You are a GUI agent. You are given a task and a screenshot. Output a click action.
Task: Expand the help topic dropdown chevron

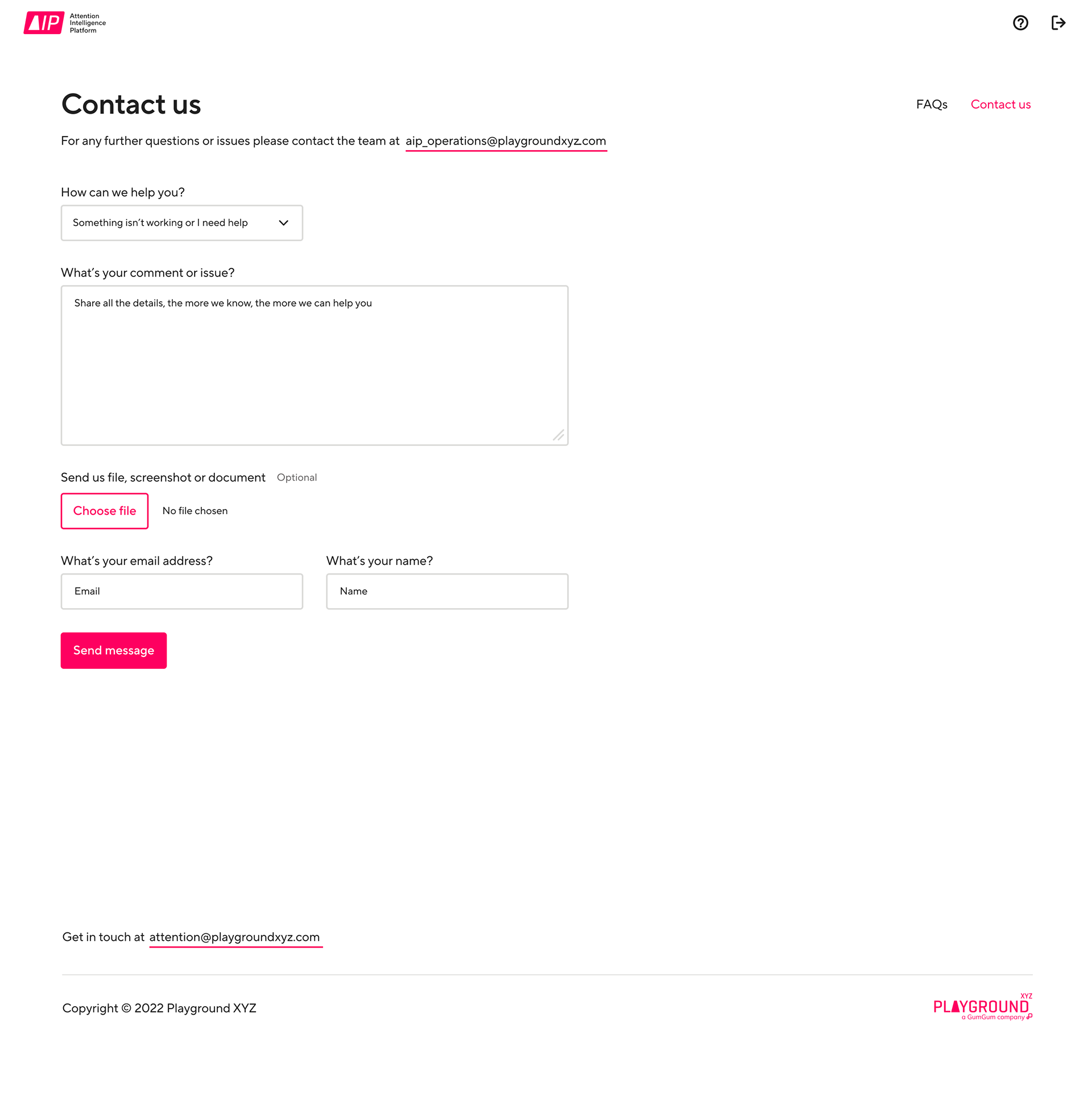coord(283,222)
